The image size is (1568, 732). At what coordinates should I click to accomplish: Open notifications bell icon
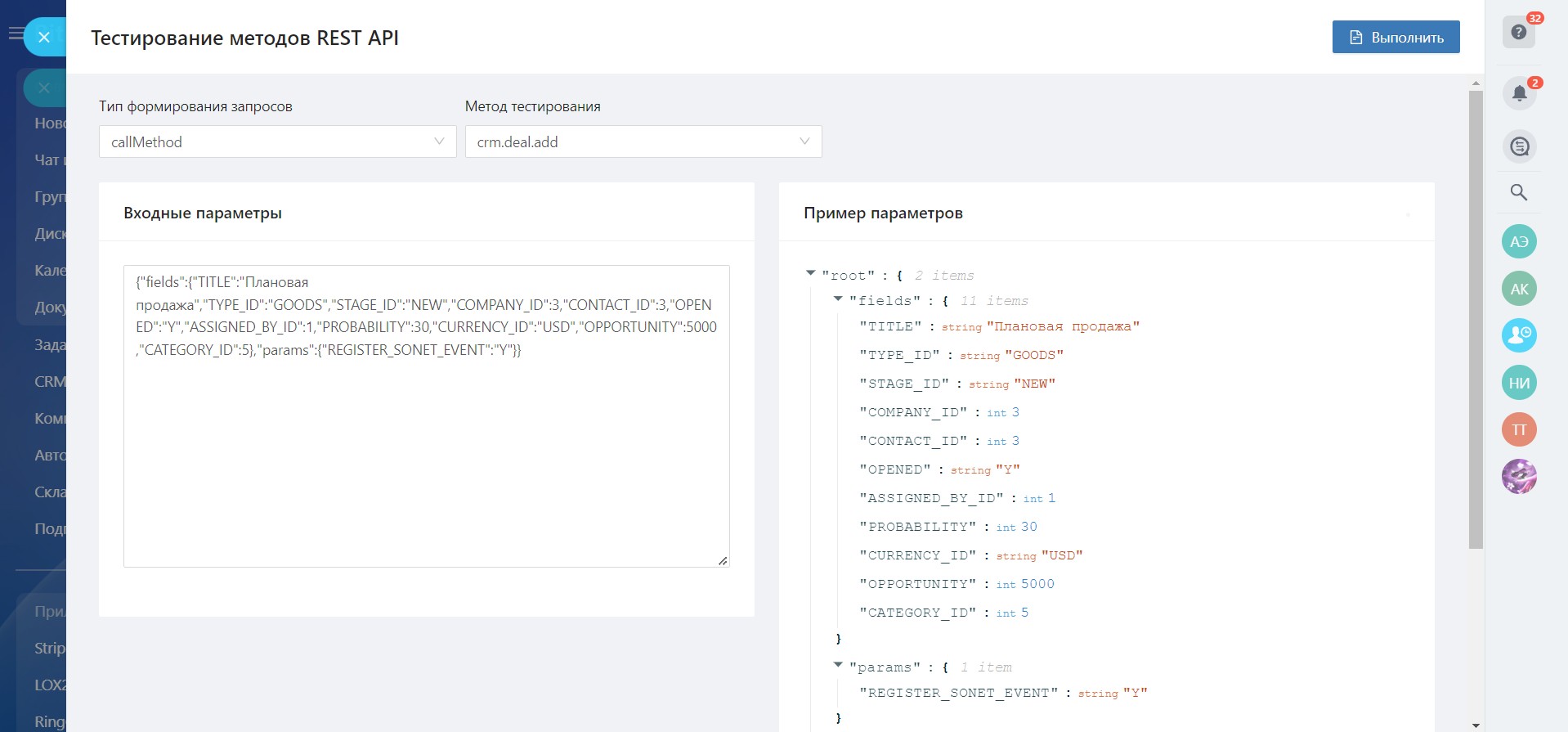[x=1518, y=93]
